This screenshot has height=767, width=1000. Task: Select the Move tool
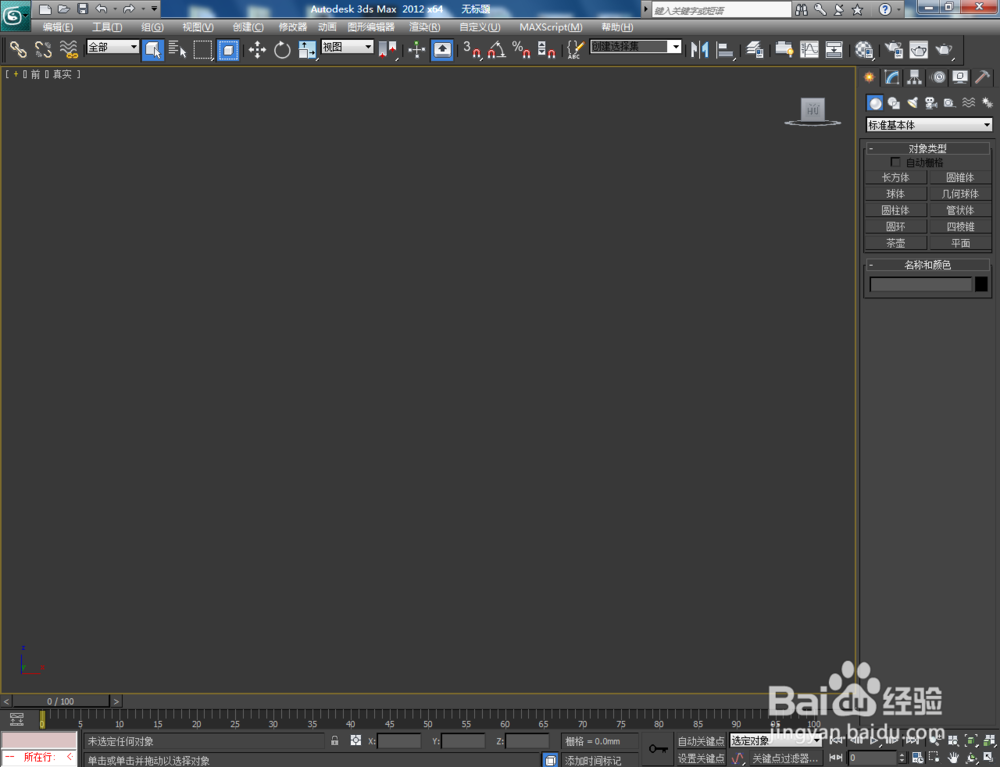257,50
